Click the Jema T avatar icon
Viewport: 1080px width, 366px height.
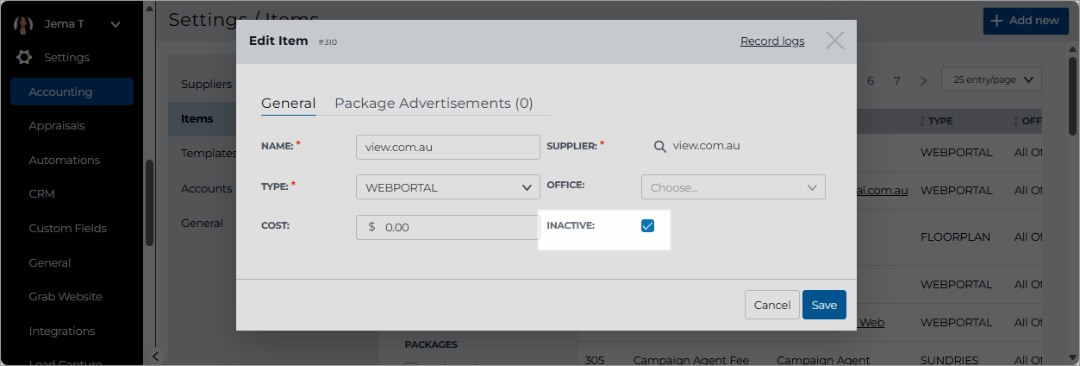tap(24, 25)
